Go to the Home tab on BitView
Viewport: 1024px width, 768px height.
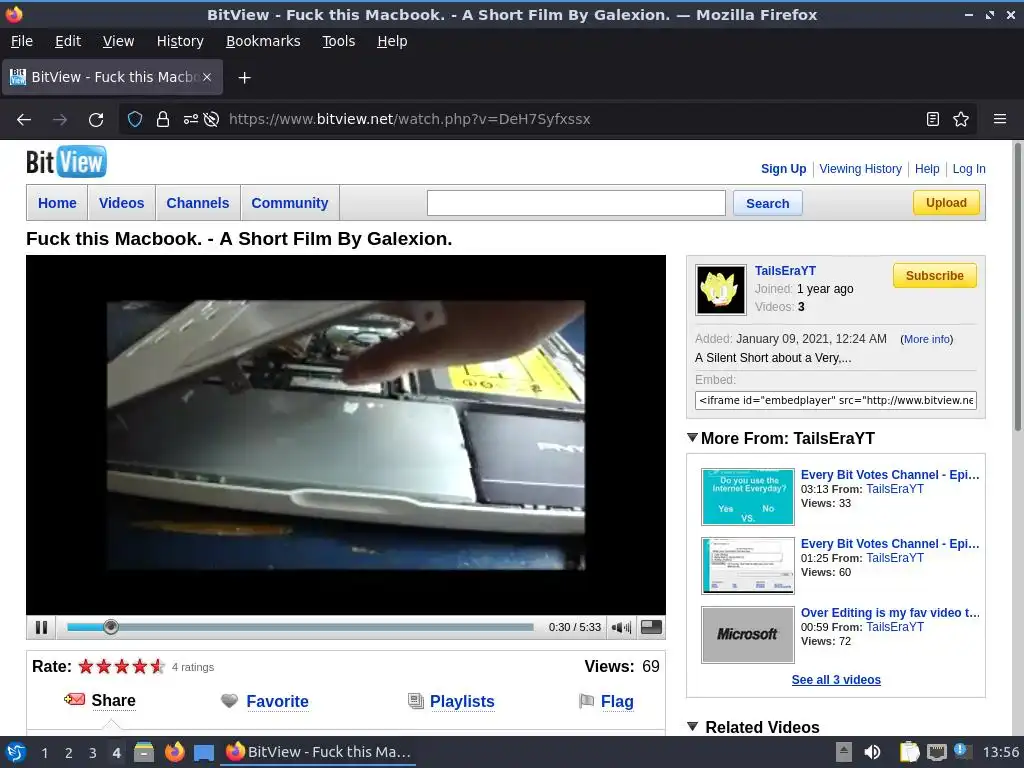coord(57,203)
